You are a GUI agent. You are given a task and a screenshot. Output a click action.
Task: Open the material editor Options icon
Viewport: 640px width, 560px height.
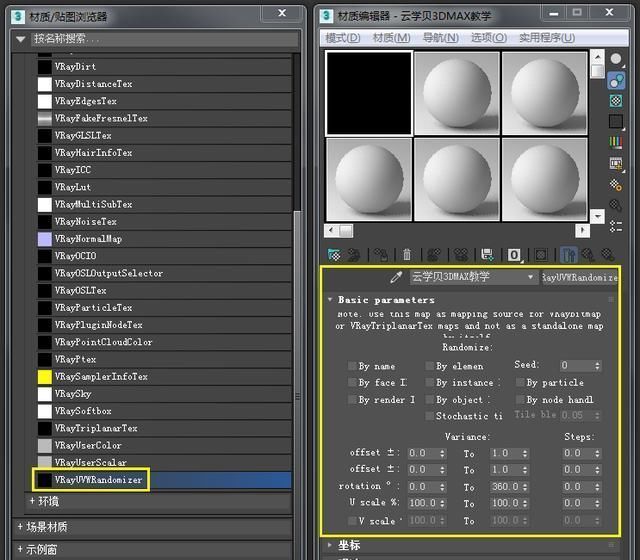click(616, 185)
